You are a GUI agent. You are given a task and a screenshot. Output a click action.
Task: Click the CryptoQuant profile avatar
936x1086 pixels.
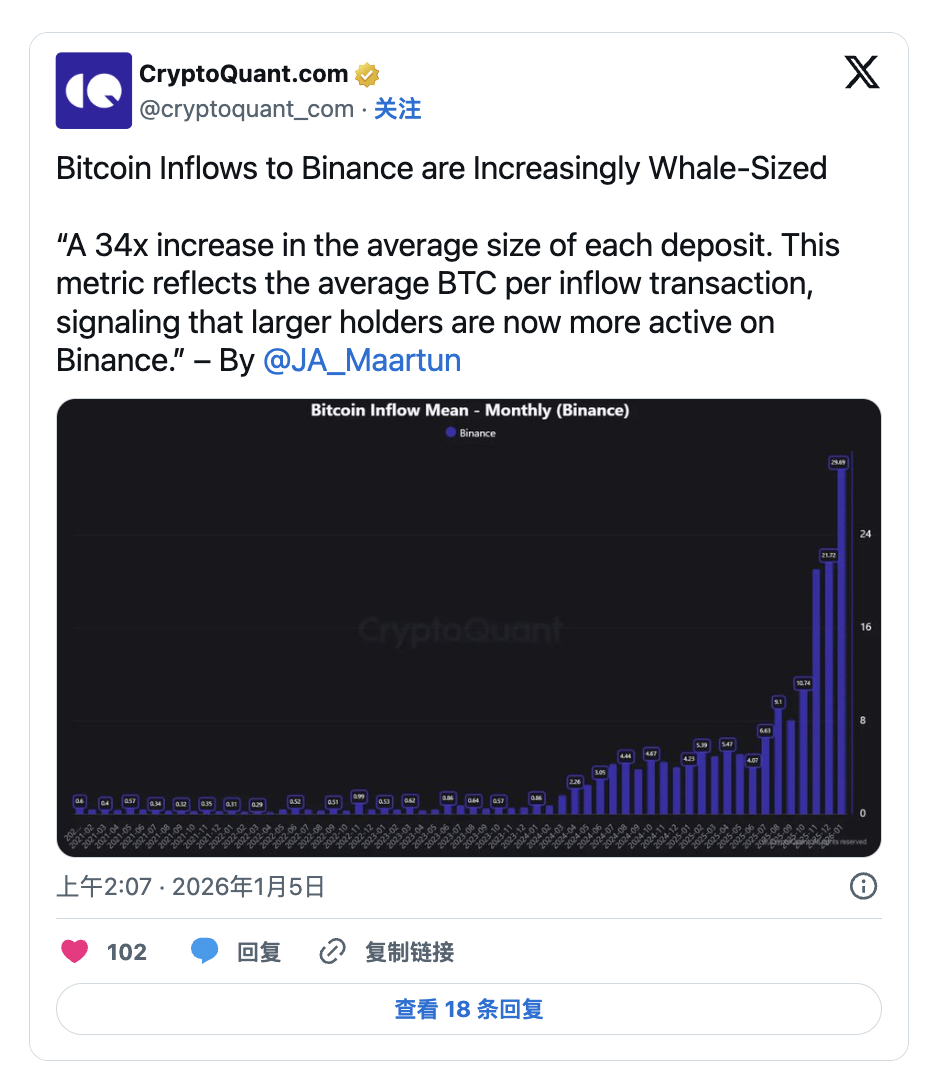click(93, 90)
